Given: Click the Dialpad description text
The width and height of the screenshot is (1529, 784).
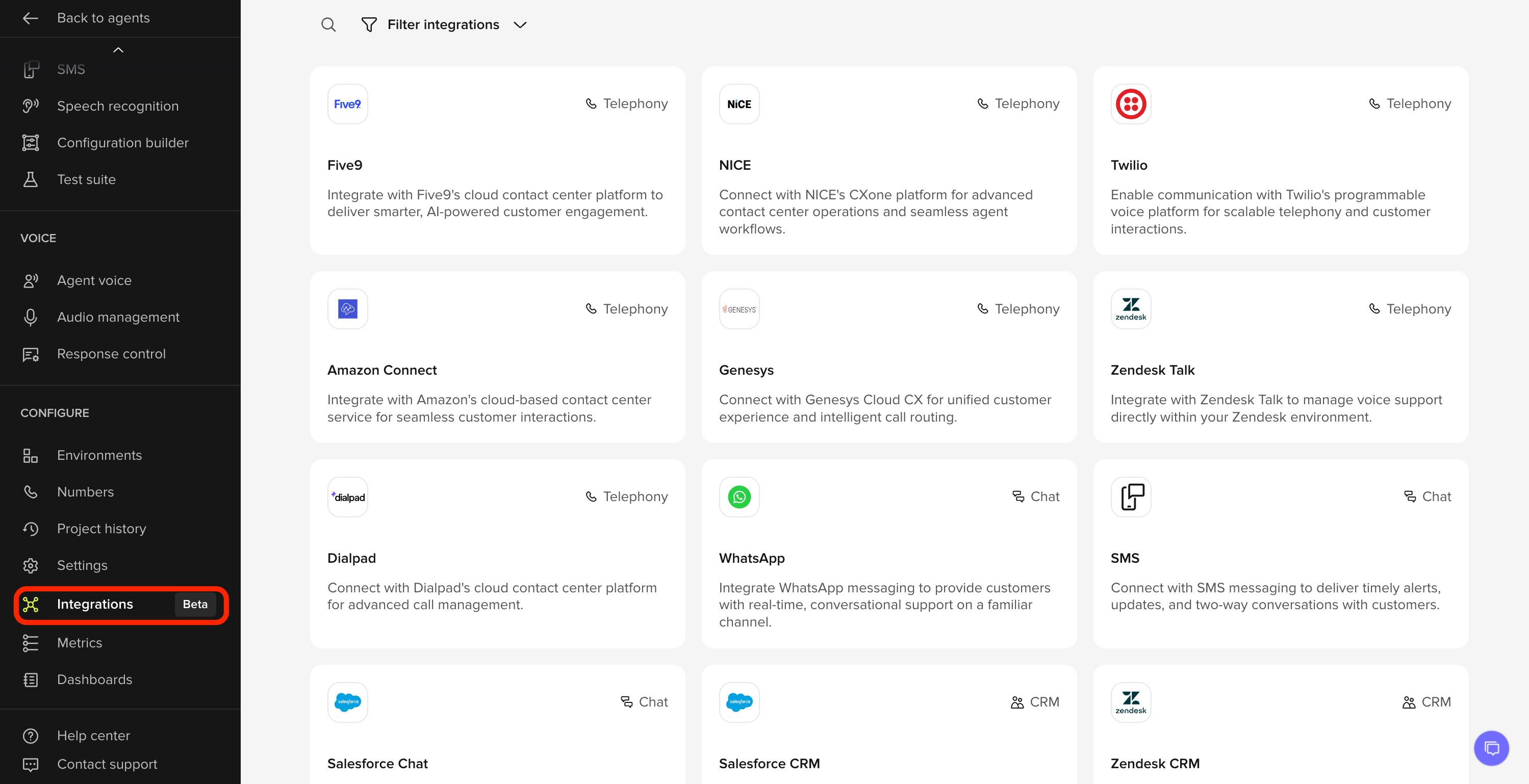Looking at the screenshot, I should coord(492,596).
